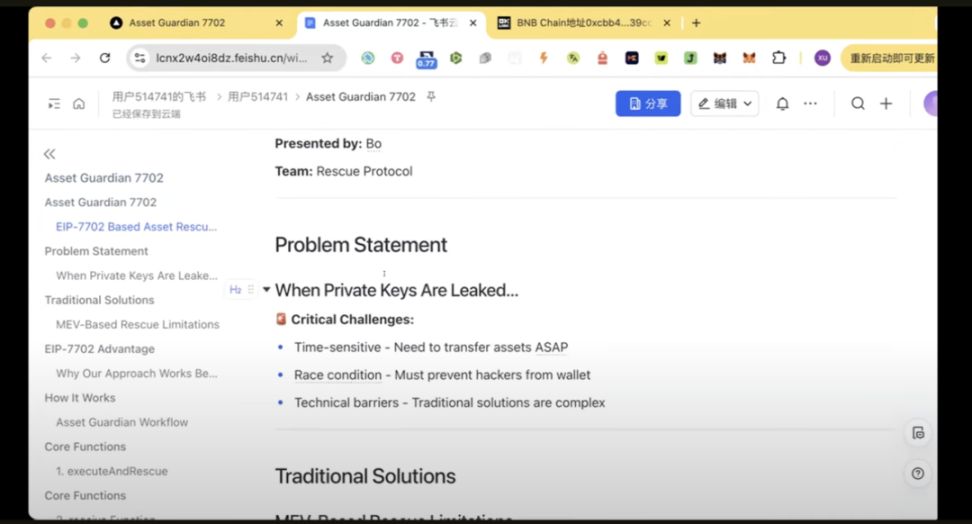Click the home icon in doc header
This screenshot has height=524, width=972.
(x=79, y=104)
